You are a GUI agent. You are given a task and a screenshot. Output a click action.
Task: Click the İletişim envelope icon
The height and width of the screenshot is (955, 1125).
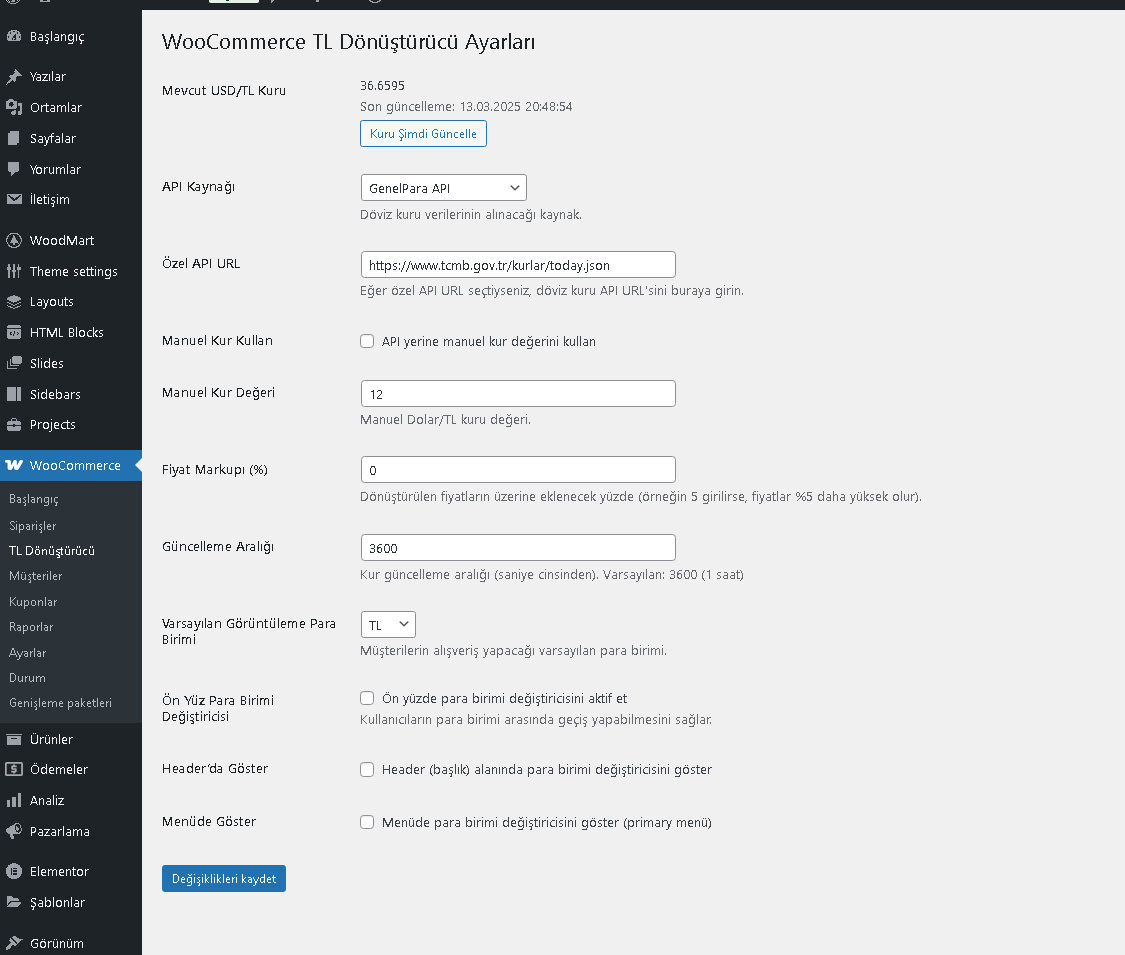(14, 199)
